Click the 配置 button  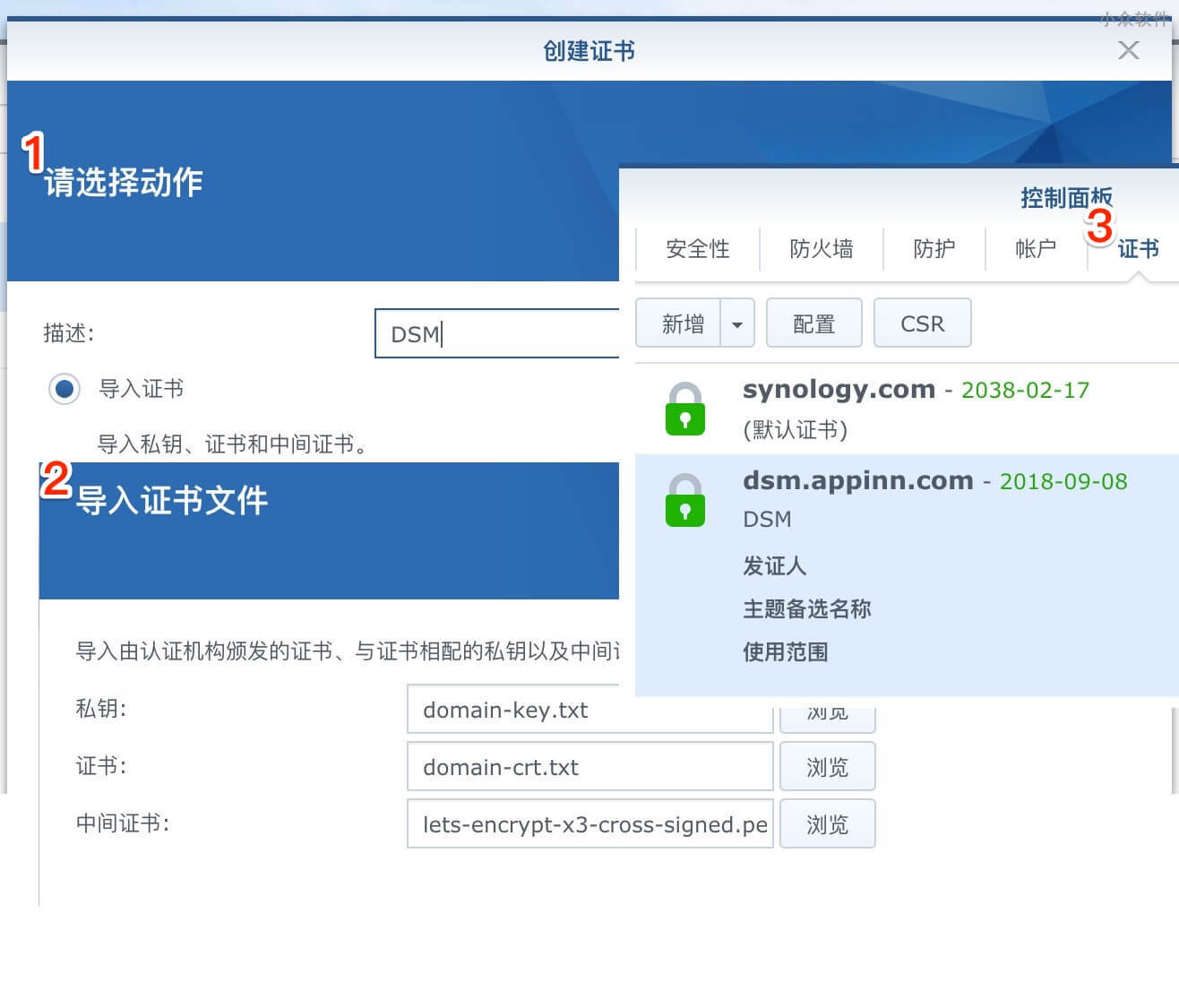pyautogui.click(x=814, y=323)
